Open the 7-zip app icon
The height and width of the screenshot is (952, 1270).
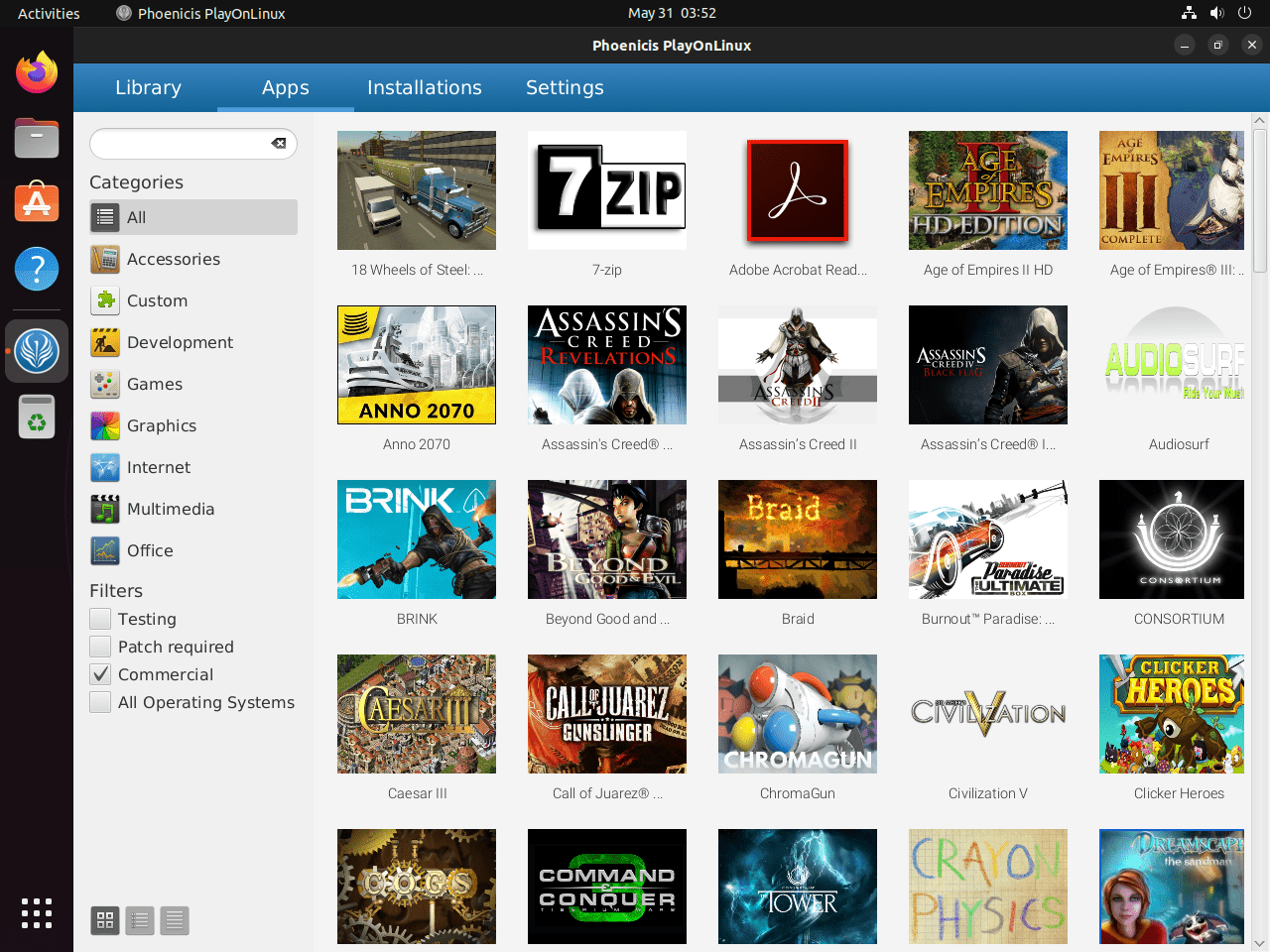pos(607,190)
